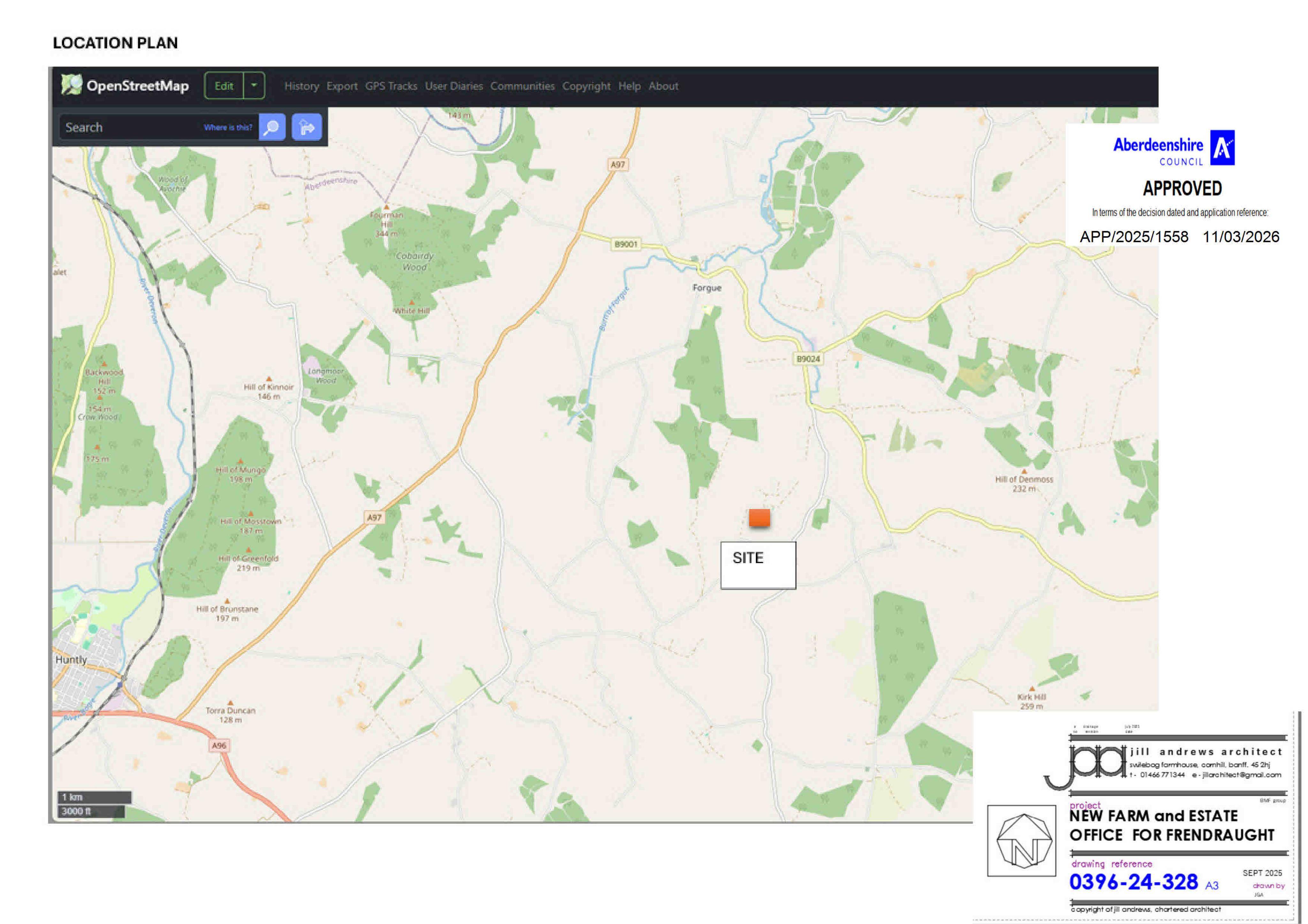1308x924 pixels.
Task: Click the APPROVED stamp text
Action: pyautogui.click(x=1182, y=188)
